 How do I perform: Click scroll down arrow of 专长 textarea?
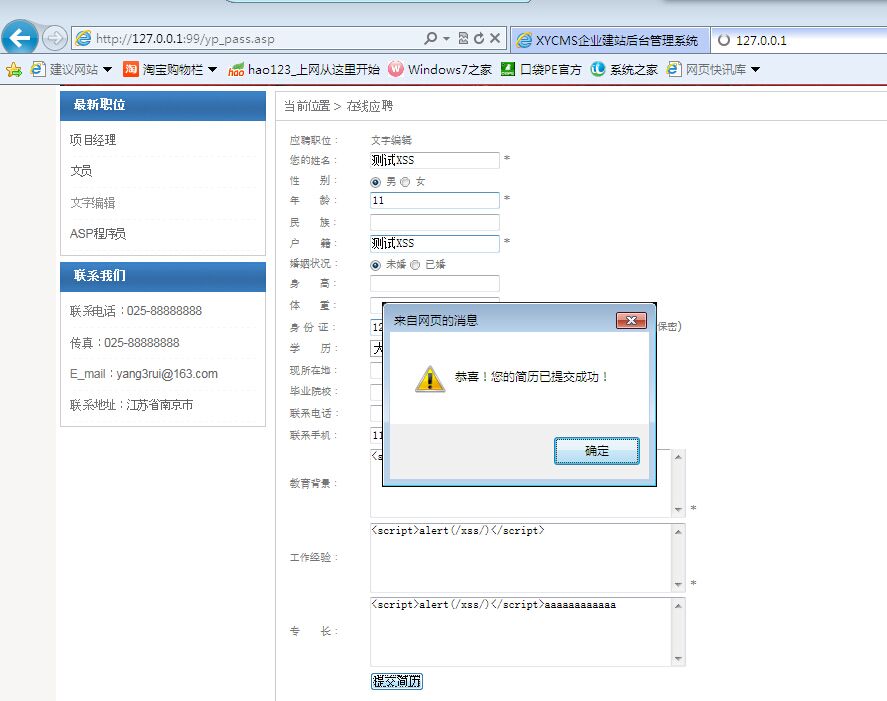click(678, 659)
